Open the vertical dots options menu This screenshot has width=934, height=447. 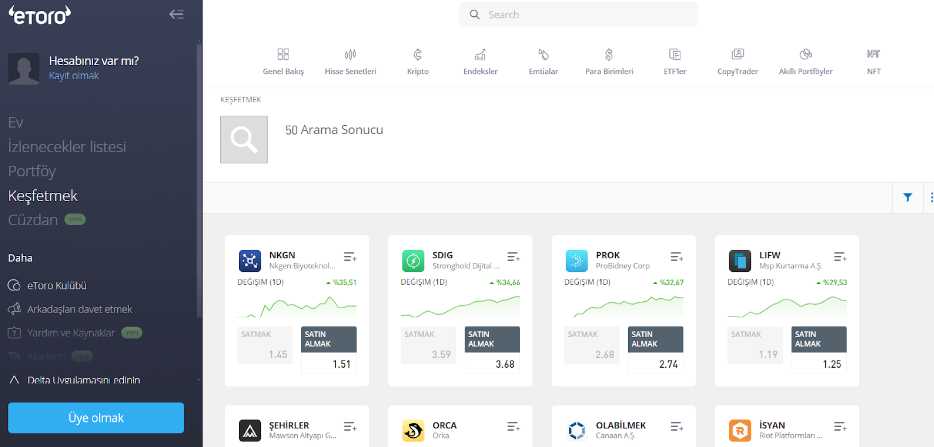(931, 197)
